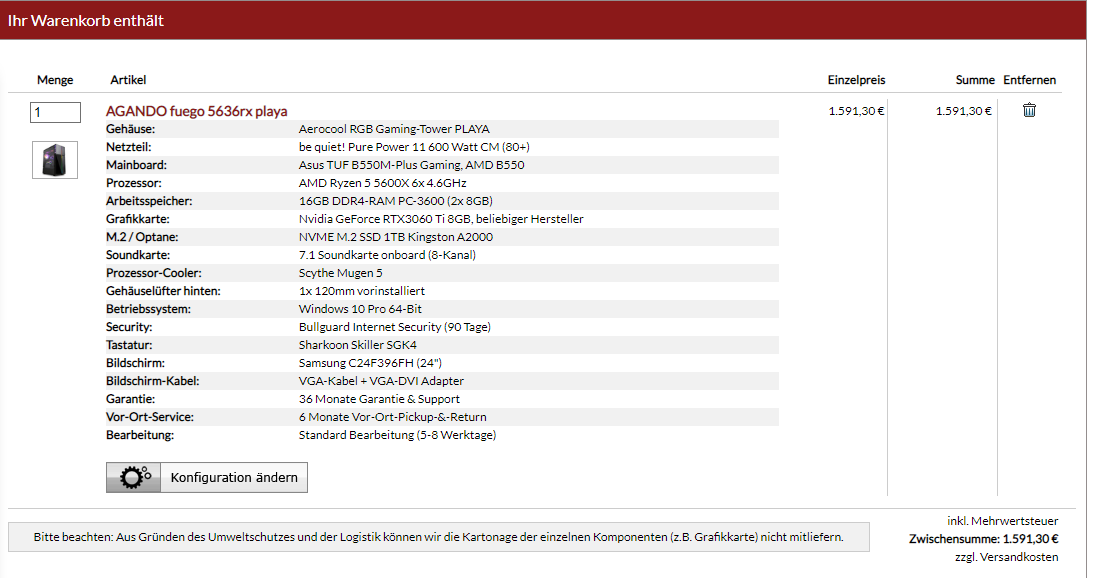1106x578 pixels.
Task: Click the Samsung C24F396FH monitor value
Action: [x=370, y=363]
